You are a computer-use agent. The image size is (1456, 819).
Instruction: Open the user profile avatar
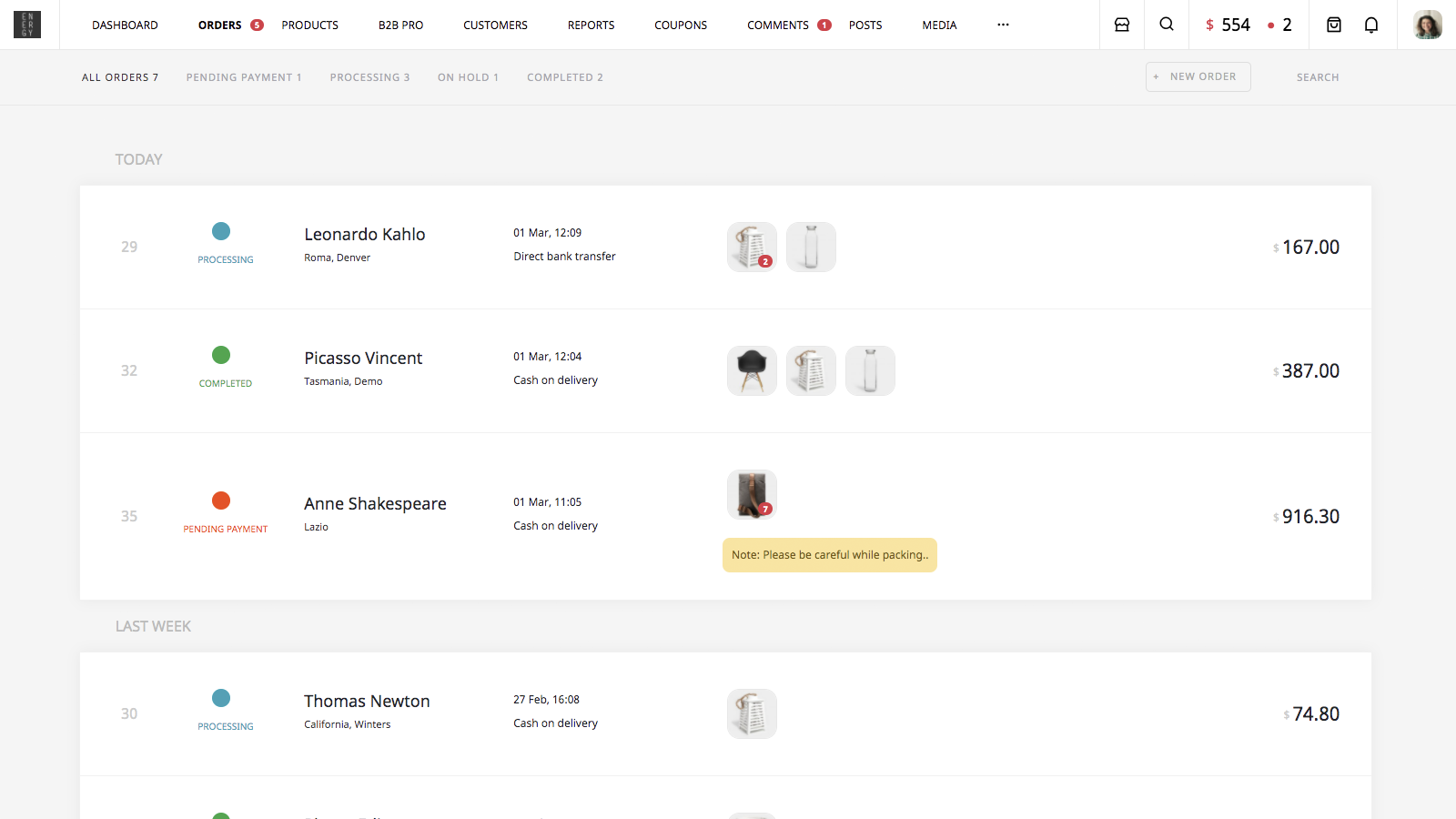tap(1427, 25)
